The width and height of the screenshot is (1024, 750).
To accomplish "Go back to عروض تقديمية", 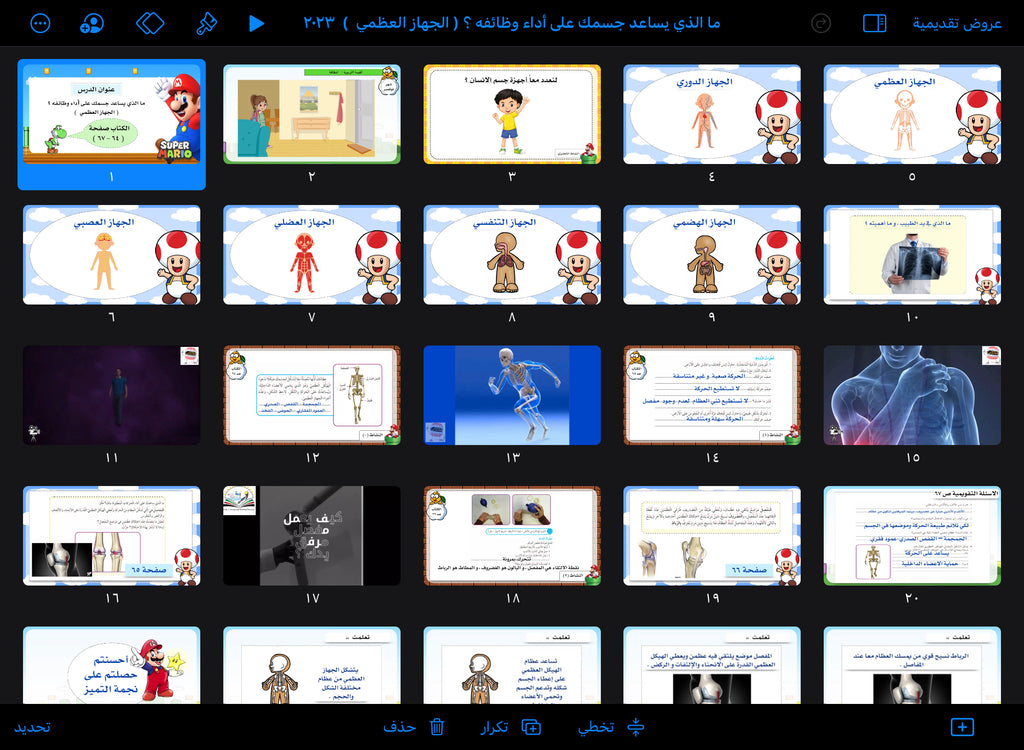I will (957, 24).
